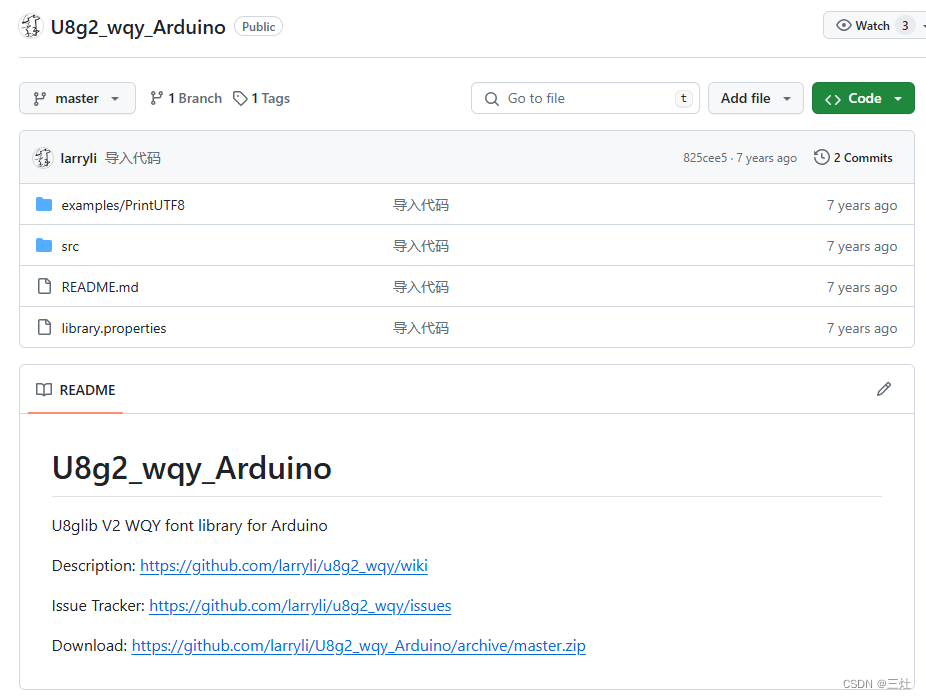View the 1 Branch list
The height and width of the screenshot is (699, 926).
(x=186, y=98)
